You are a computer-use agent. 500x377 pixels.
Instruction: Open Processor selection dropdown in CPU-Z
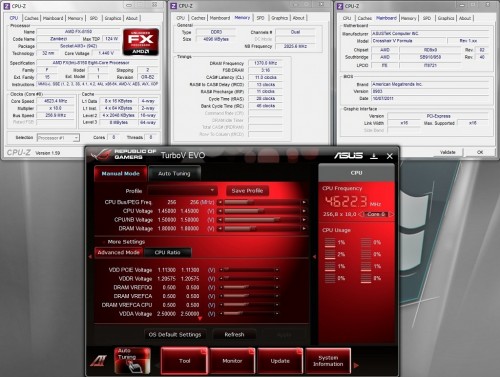click(x=58, y=138)
